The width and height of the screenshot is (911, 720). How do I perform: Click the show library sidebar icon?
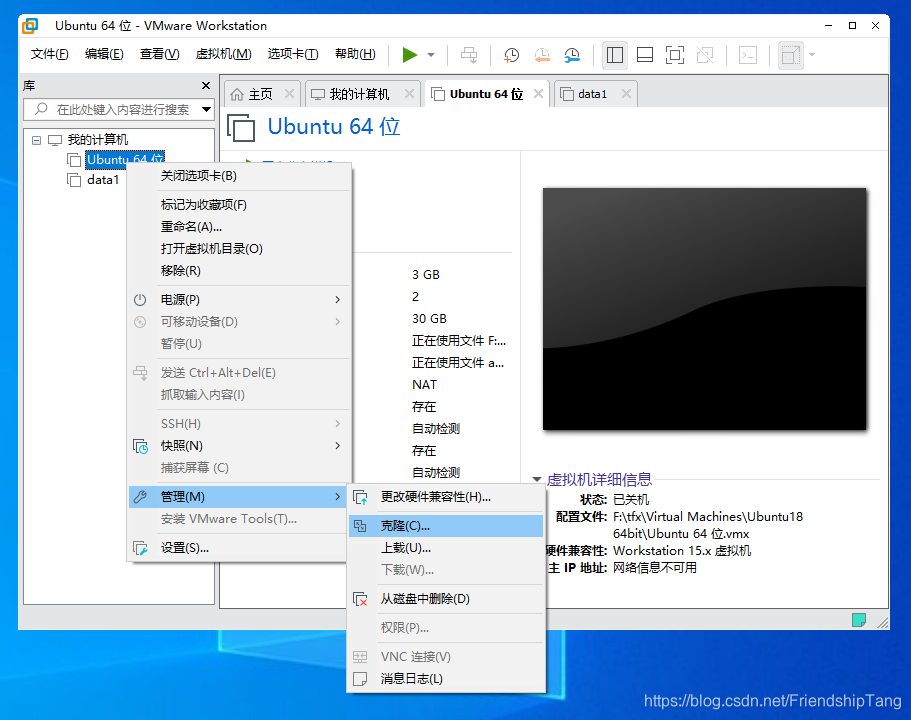click(614, 55)
